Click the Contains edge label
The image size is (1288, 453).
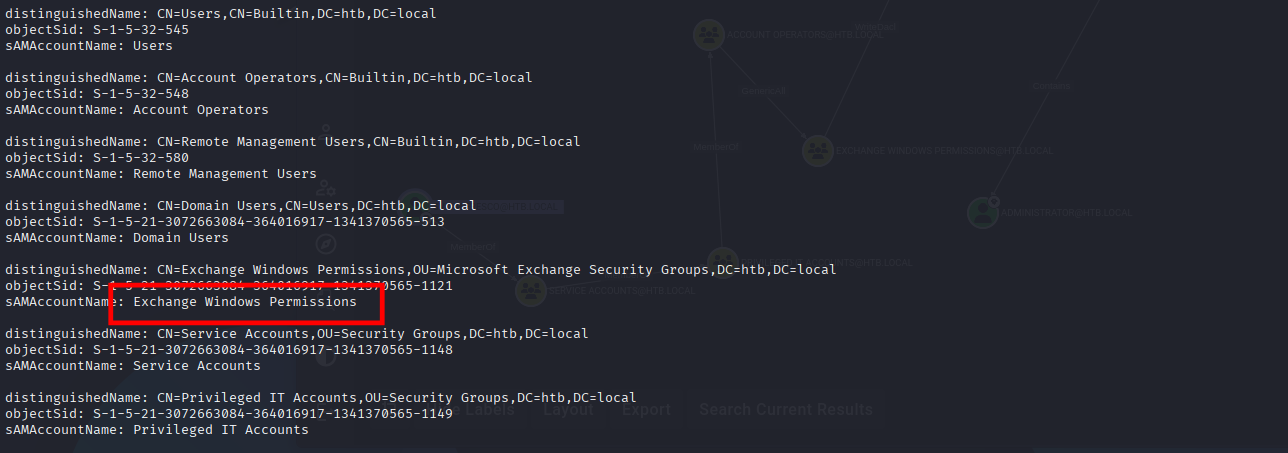click(x=1051, y=87)
